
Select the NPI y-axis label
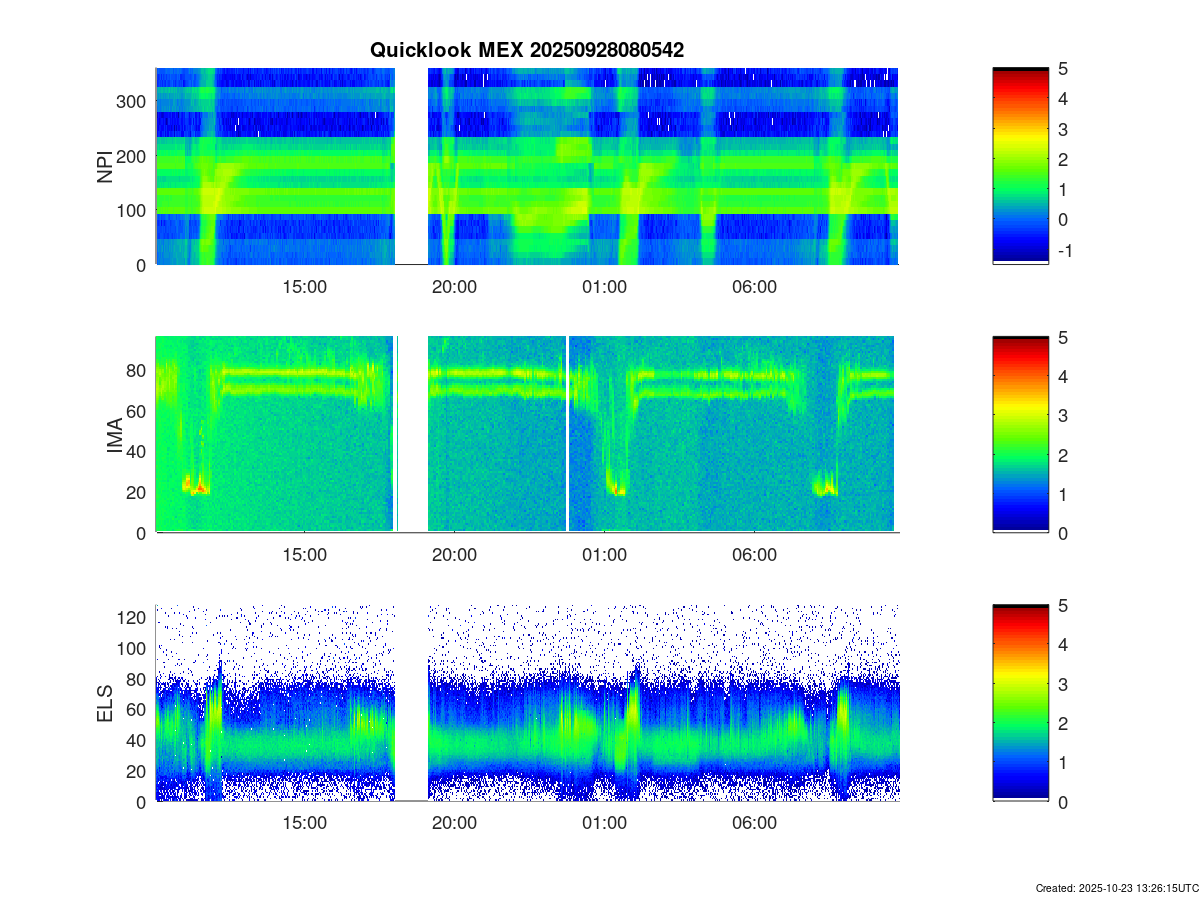pos(104,166)
